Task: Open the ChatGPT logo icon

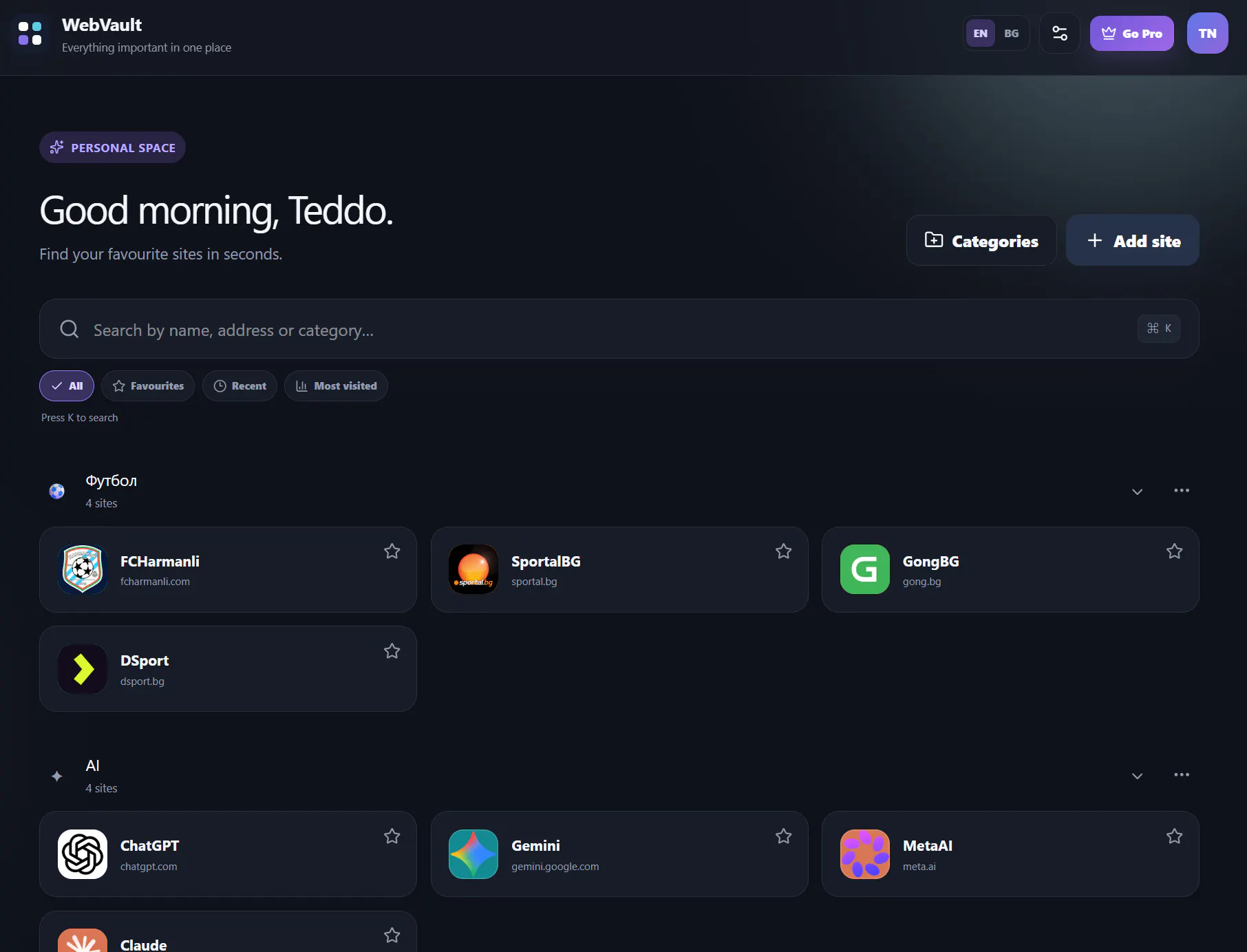Action: (83, 854)
